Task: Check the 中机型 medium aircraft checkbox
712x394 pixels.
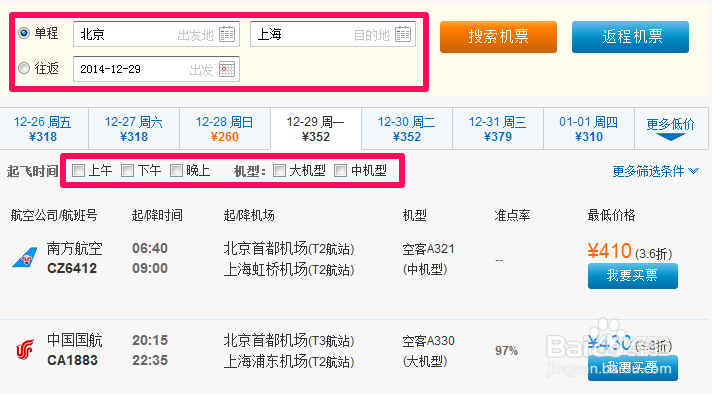Action: tap(341, 171)
